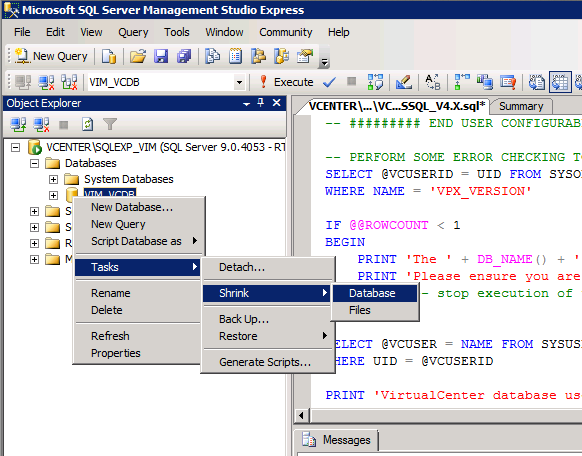Viewport: 582px width, 456px height.
Task: Select Database in the Shrink submenu
Action: coord(375,293)
